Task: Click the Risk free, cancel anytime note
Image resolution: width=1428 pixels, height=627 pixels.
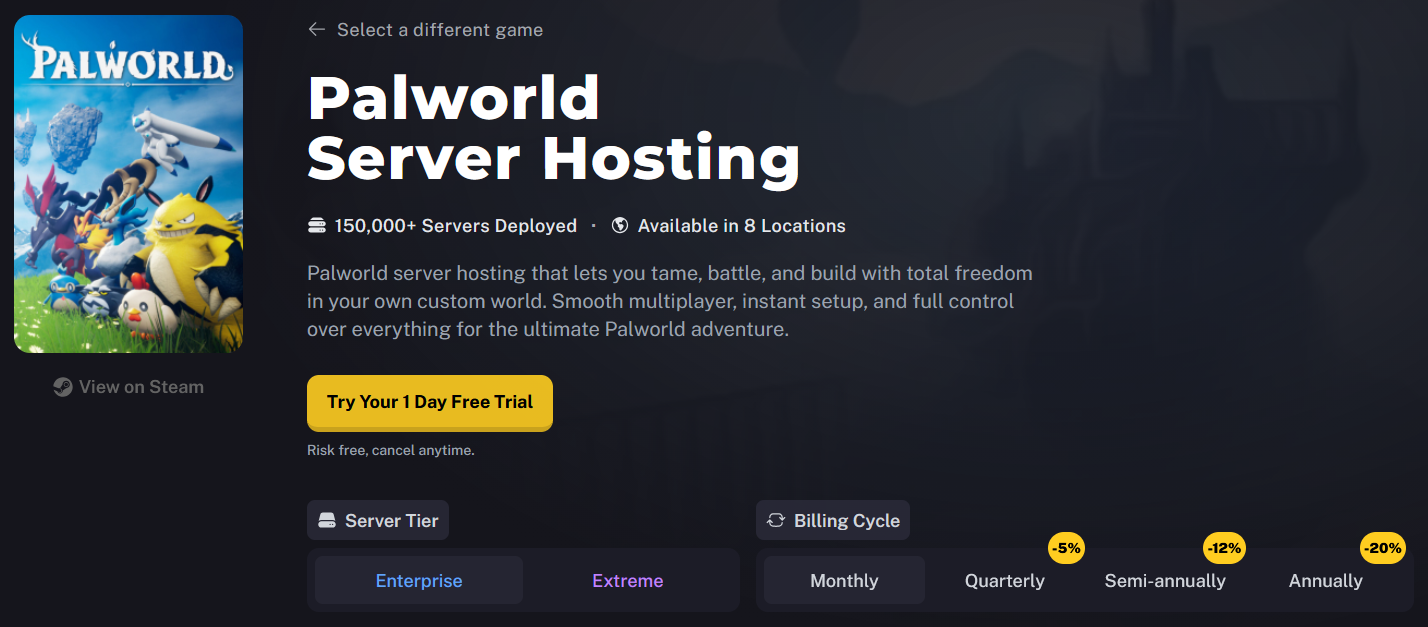Action: pyautogui.click(x=391, y=451)
